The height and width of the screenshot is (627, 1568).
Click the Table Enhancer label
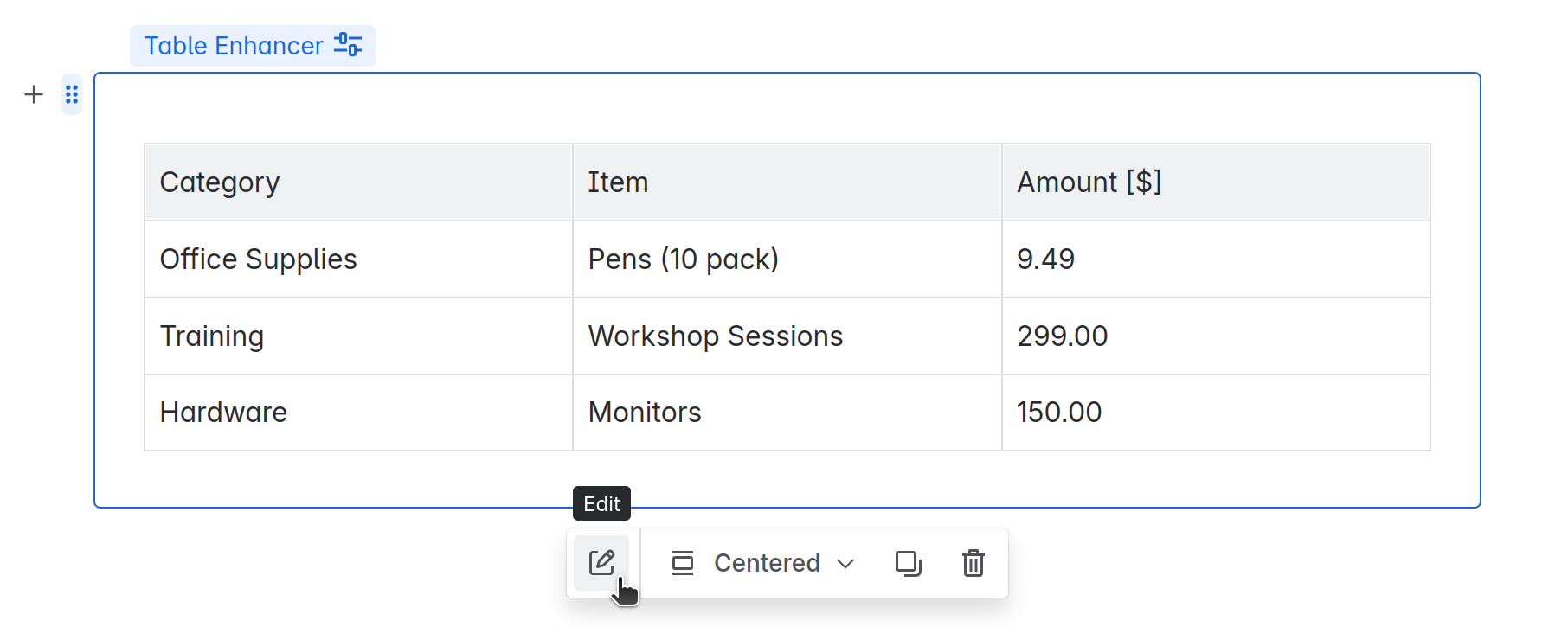tap(234, 46)
